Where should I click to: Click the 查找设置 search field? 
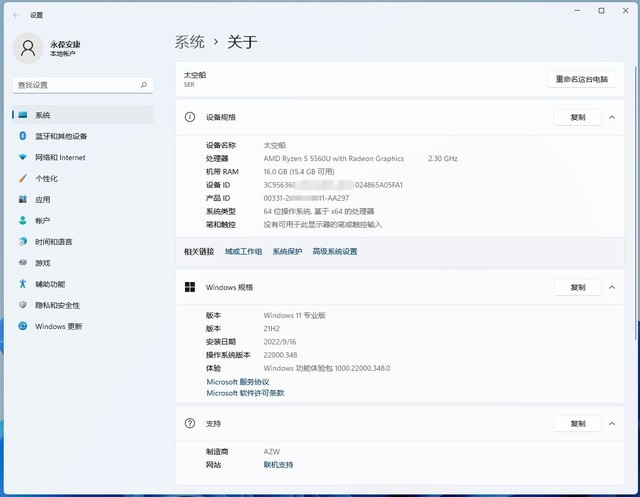pos(83,85)
